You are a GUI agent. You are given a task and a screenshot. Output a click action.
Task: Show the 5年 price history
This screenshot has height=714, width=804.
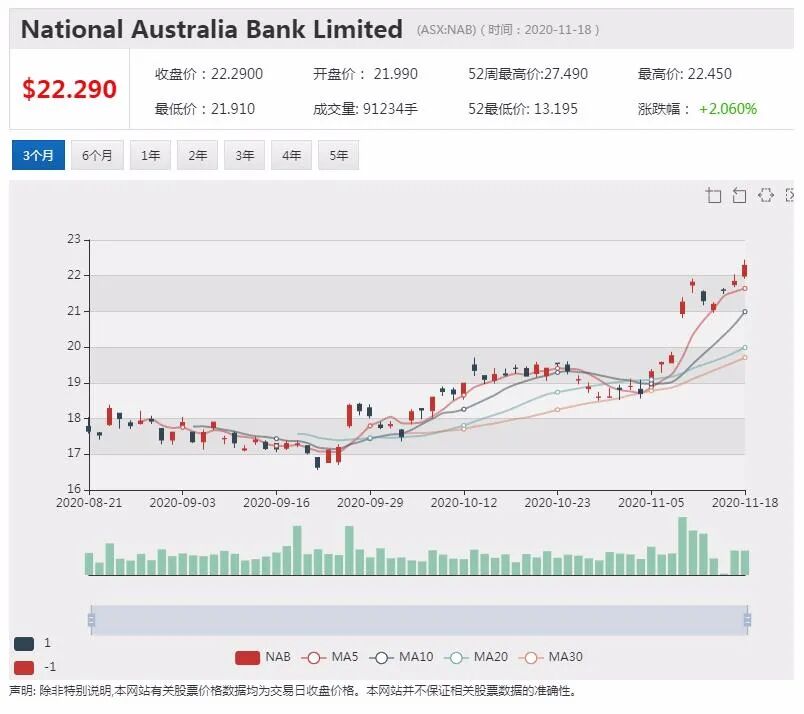(338, 155)
